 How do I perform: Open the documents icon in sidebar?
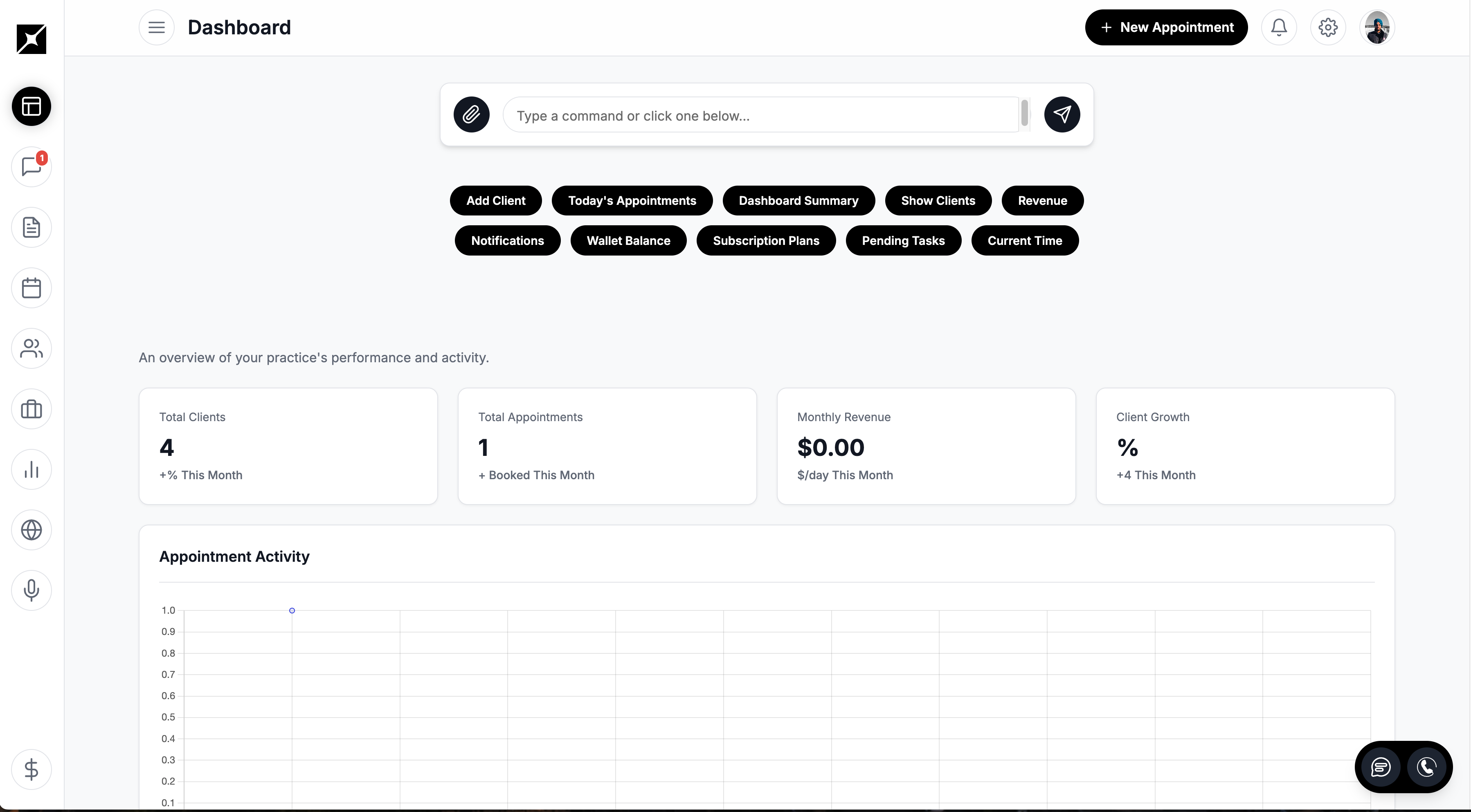pyautogui.click(x=31, y=228)
